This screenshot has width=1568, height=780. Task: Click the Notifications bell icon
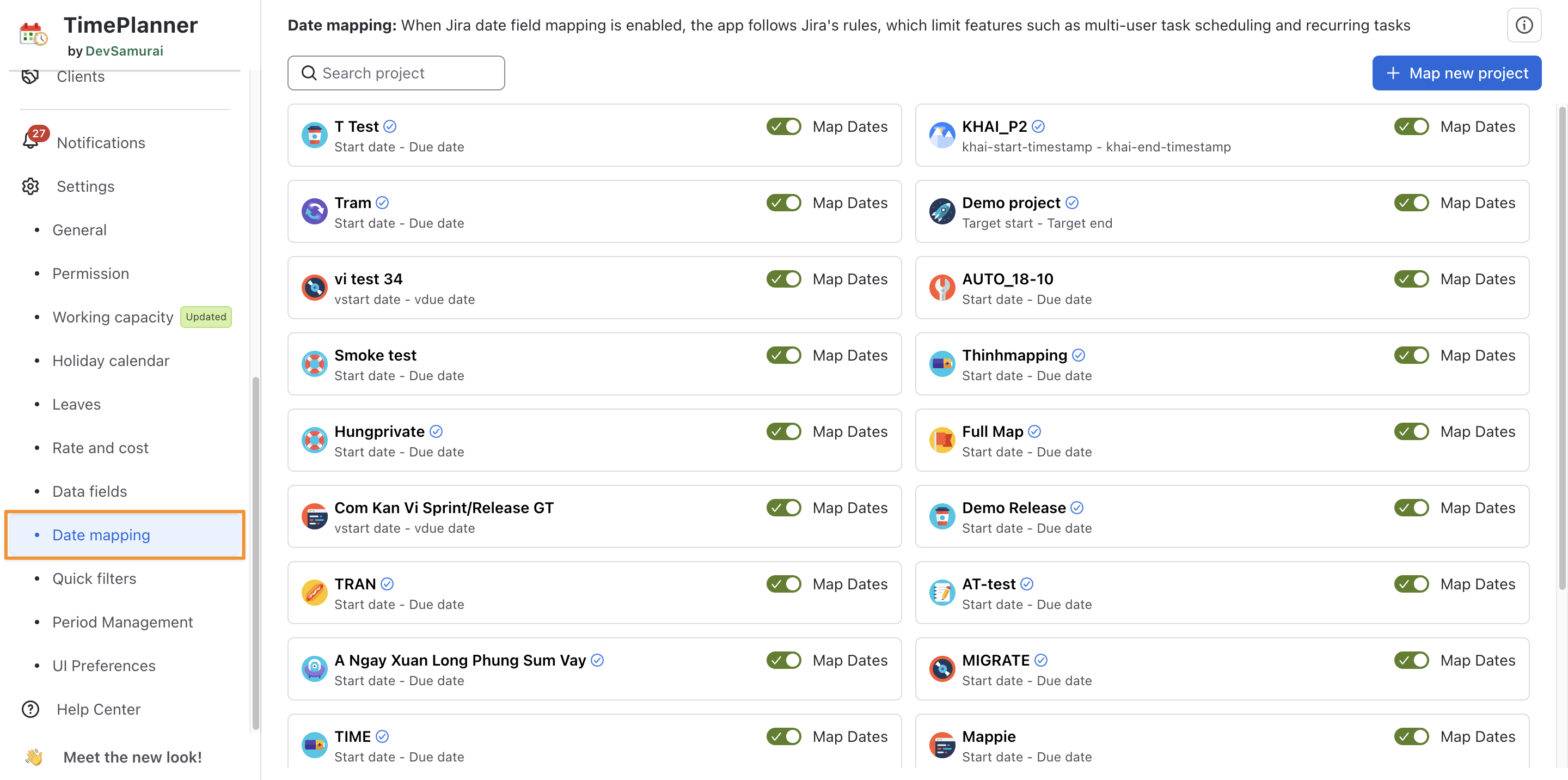coord(30,141)
